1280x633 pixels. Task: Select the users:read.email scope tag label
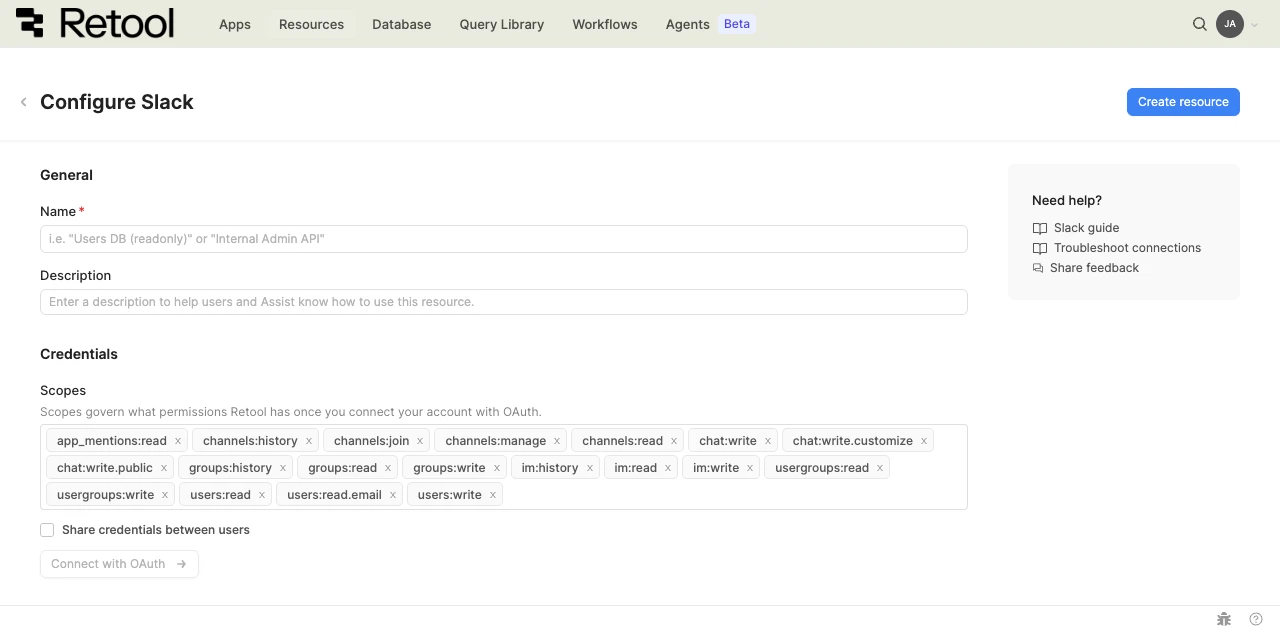(334, 495)
